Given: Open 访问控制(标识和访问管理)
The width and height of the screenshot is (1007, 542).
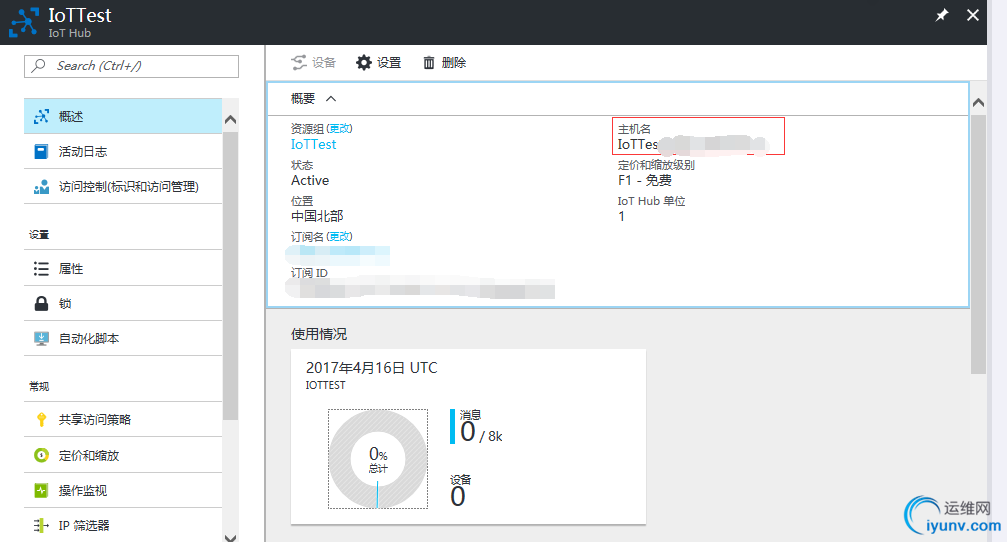Looking at the screenshot, I should point(123,187).
